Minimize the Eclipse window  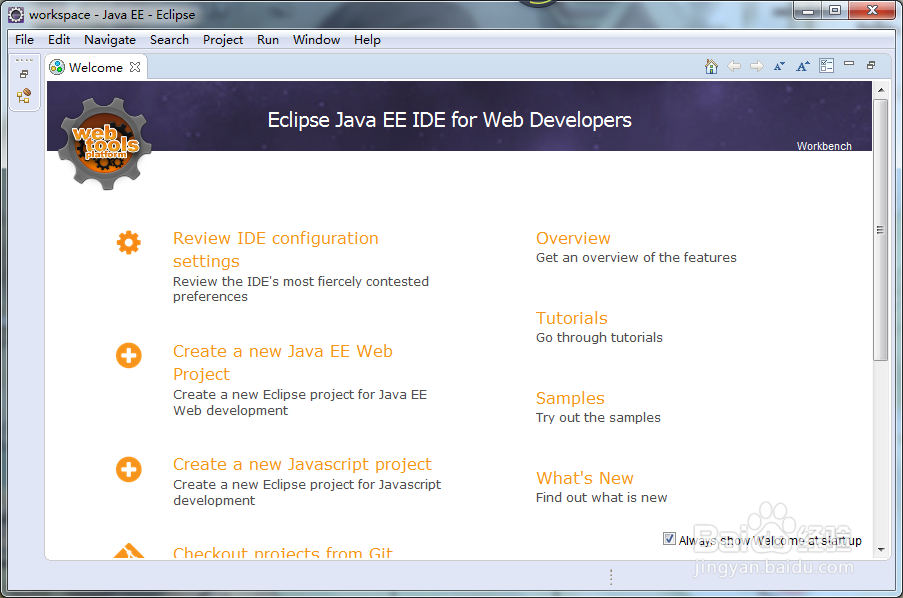[x=808, y=10]
